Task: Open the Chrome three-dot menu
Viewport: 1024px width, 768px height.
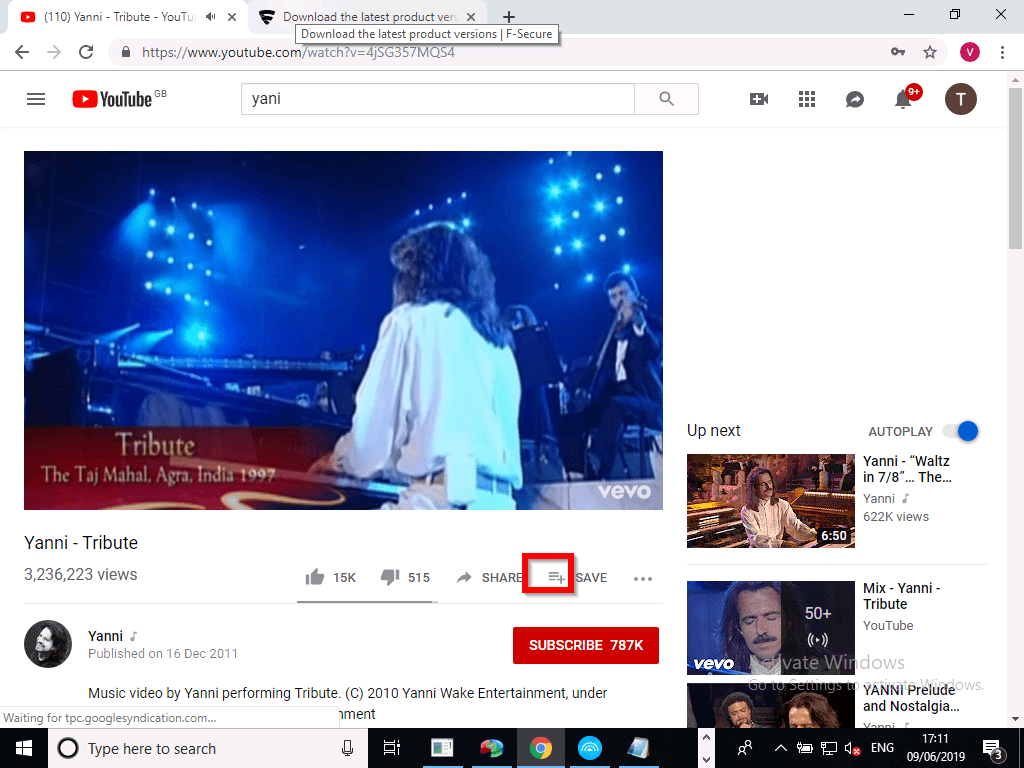Action: [1002, 52]
